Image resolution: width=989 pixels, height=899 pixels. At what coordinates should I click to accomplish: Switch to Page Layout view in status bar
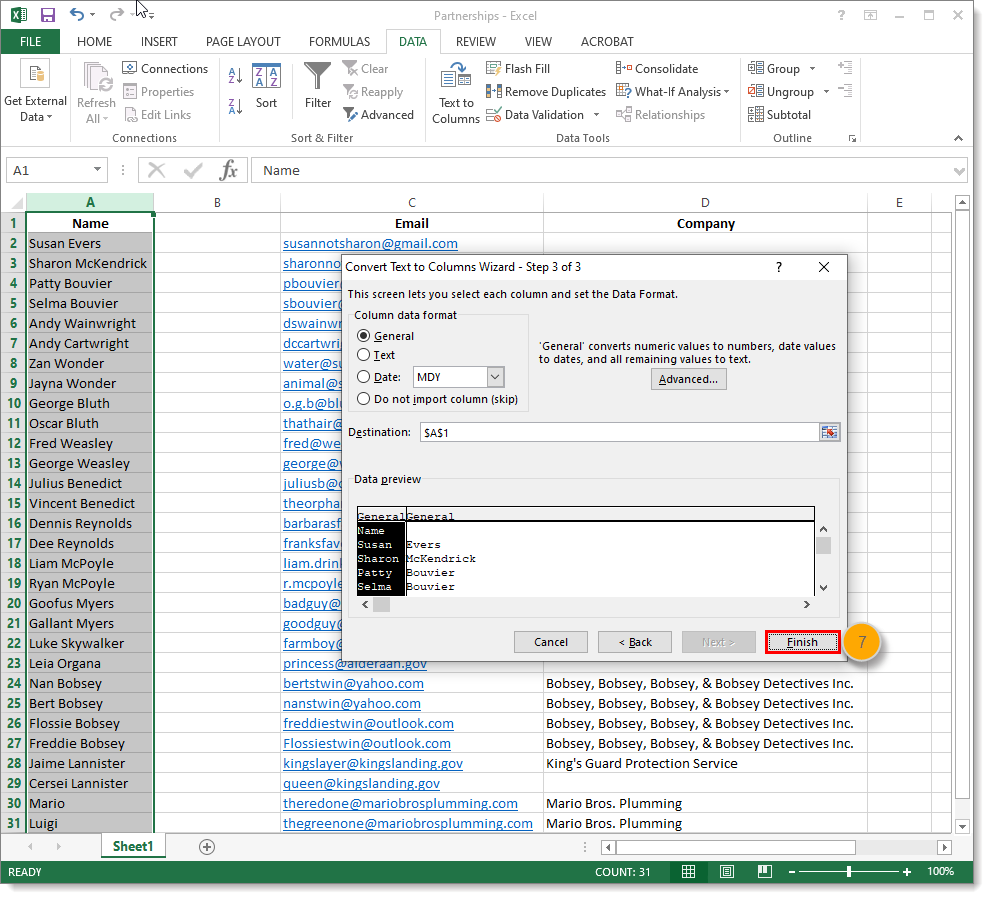(727, 872)
